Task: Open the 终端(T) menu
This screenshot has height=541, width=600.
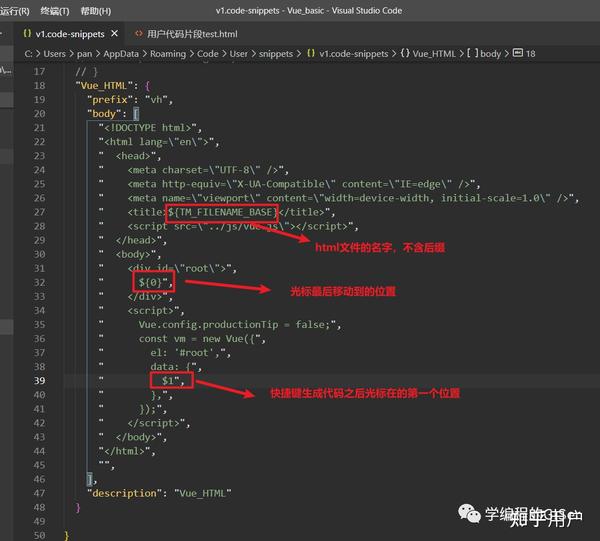Action: click(x=55, y=11)
